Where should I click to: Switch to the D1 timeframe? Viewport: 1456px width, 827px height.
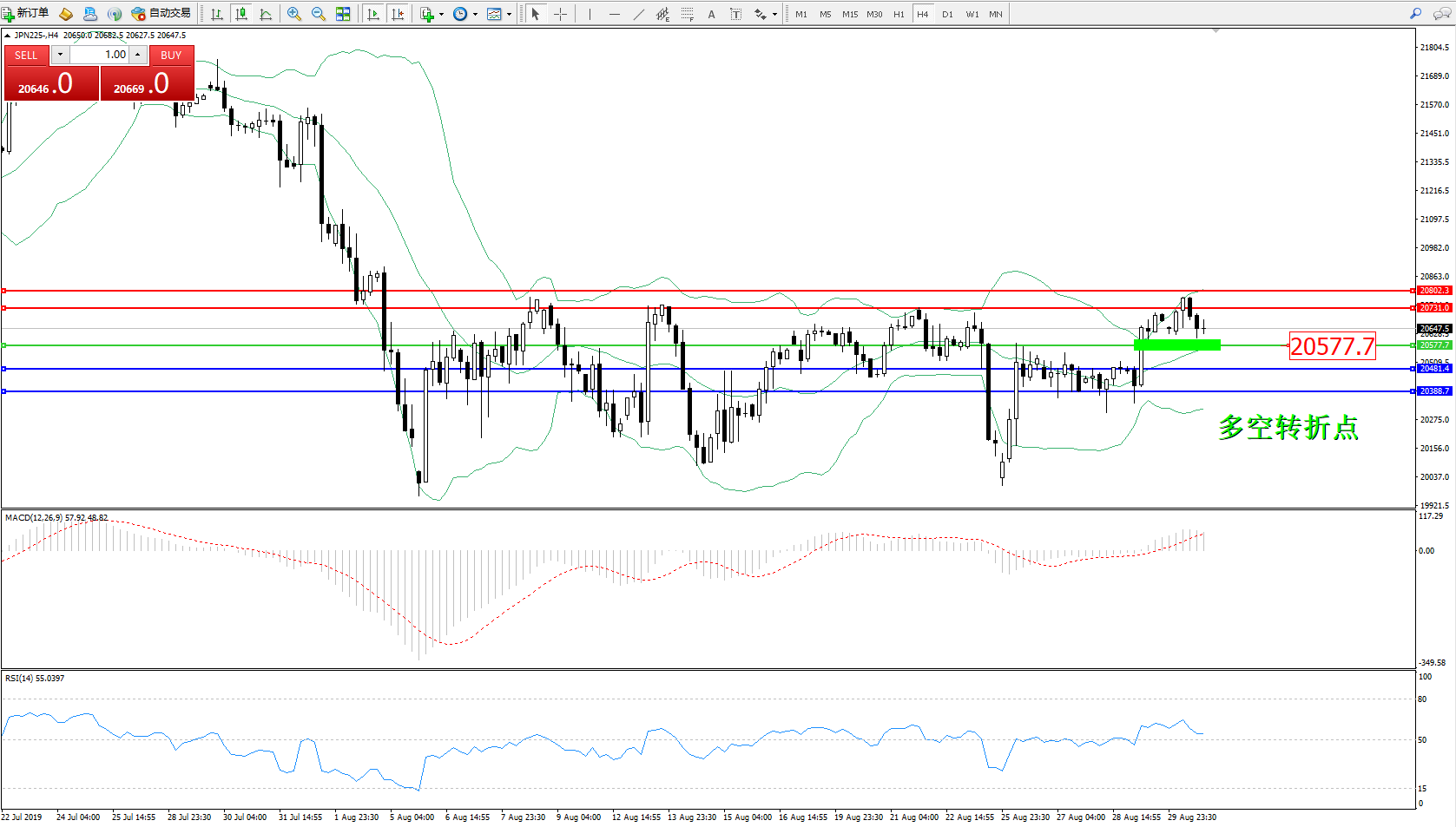pyautogui.click(x=947, y=14)
